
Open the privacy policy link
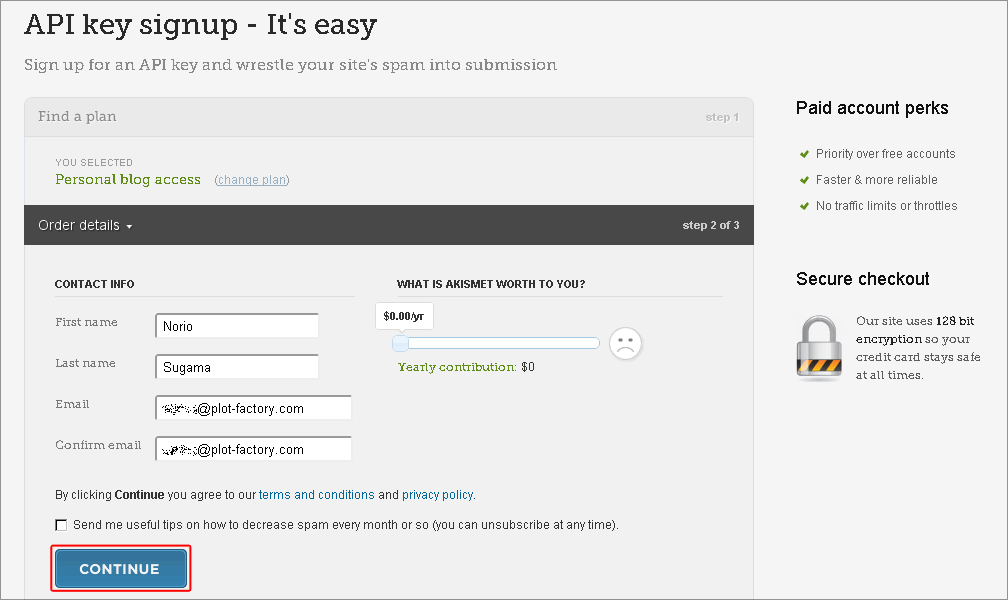point(438,495)
